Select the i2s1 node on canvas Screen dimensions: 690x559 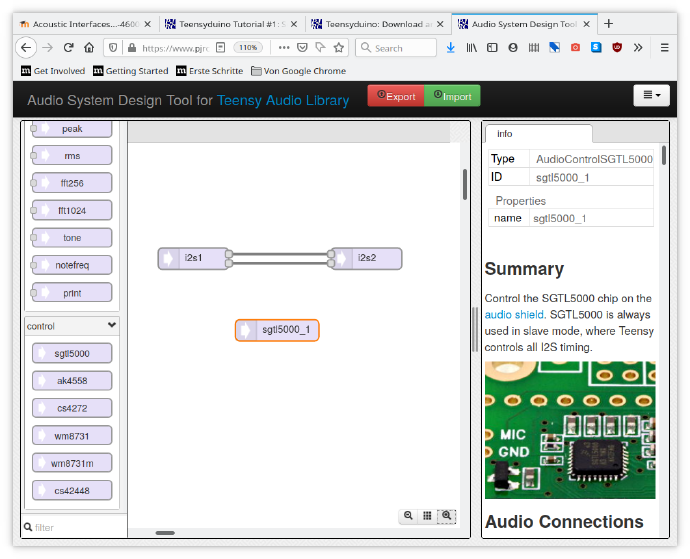[192, 258]
